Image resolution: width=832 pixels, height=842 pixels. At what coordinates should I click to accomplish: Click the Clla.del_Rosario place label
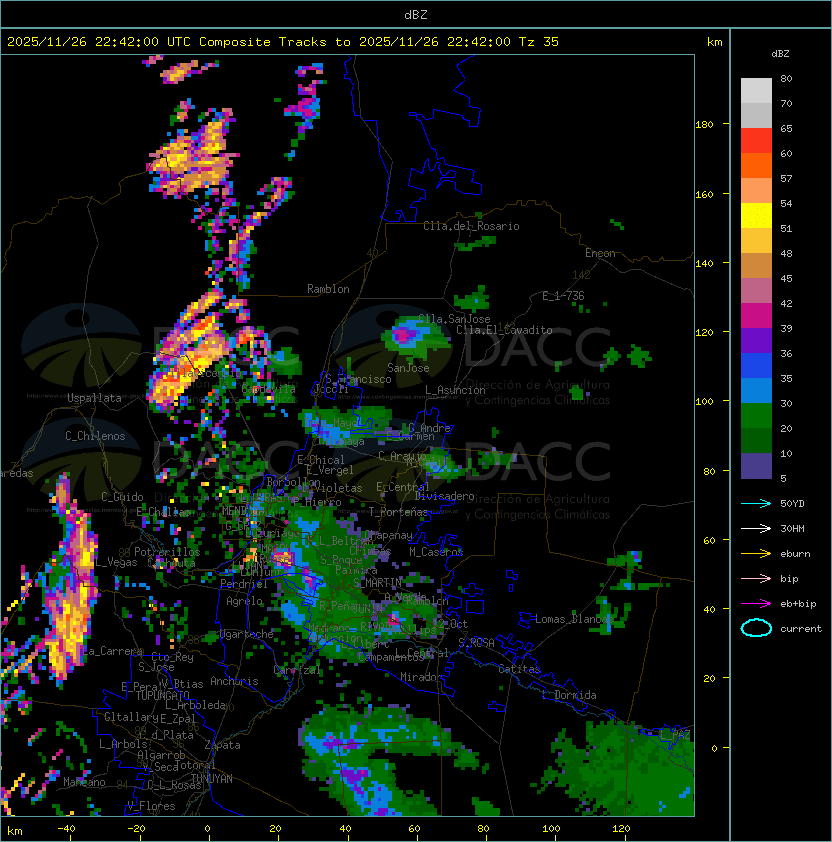tap(471, 226)
